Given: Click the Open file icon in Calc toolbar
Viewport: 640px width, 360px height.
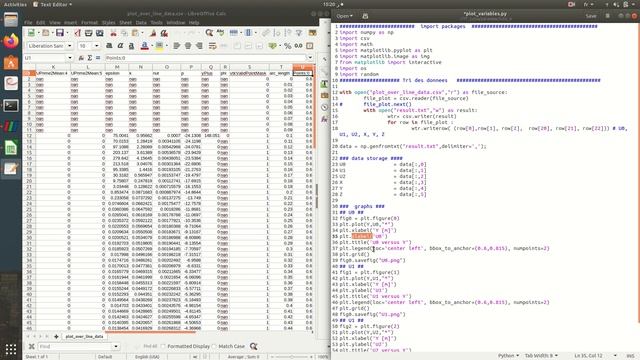Looking at the screenshot, I should [45, 33].
